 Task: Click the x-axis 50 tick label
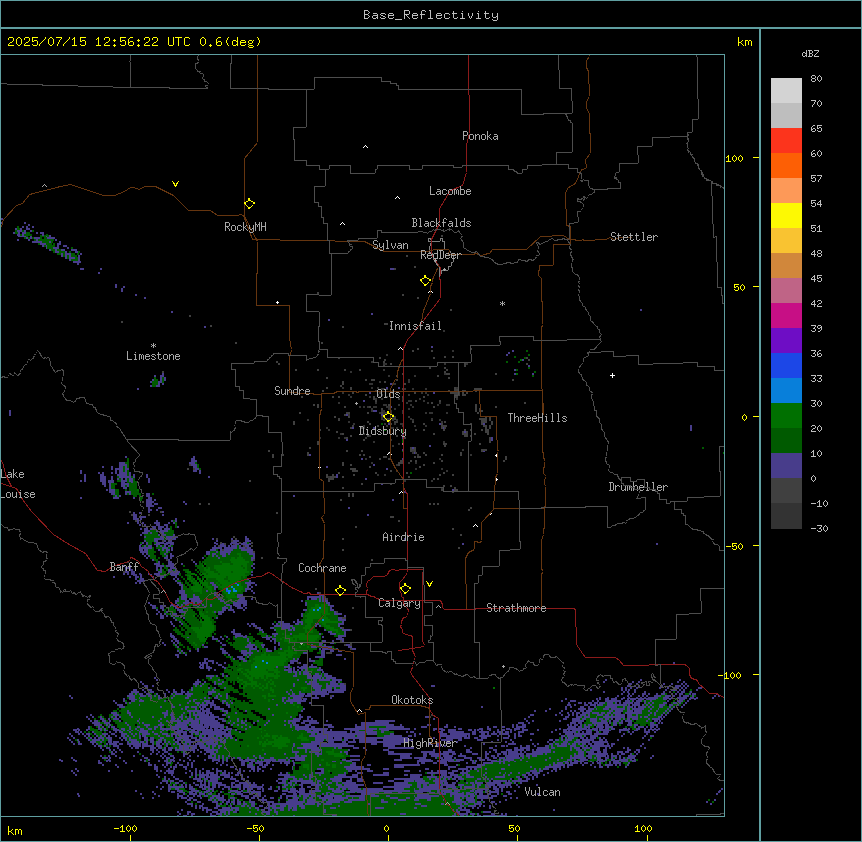coord(515,828)
